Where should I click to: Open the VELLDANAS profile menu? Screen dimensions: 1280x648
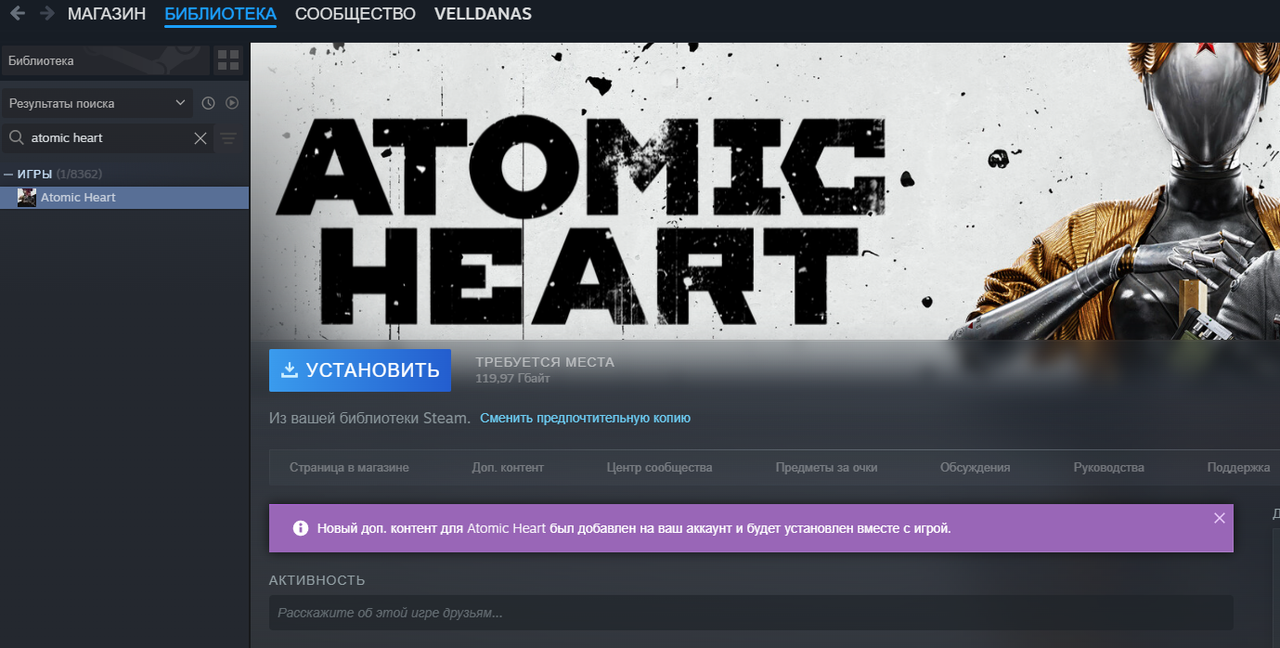[483, 14]
